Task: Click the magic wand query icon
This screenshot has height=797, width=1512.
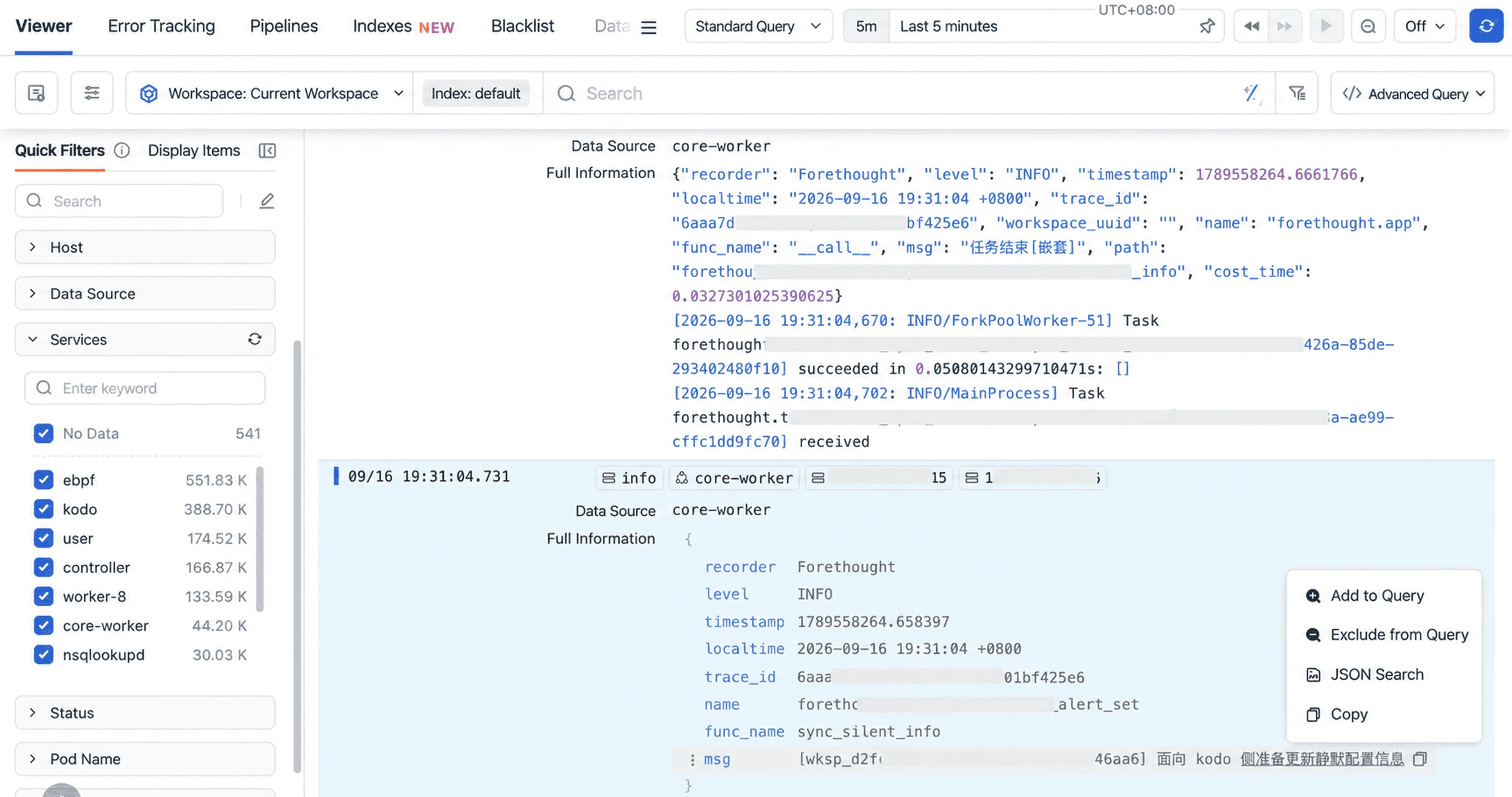Action: coord(1251,93)
